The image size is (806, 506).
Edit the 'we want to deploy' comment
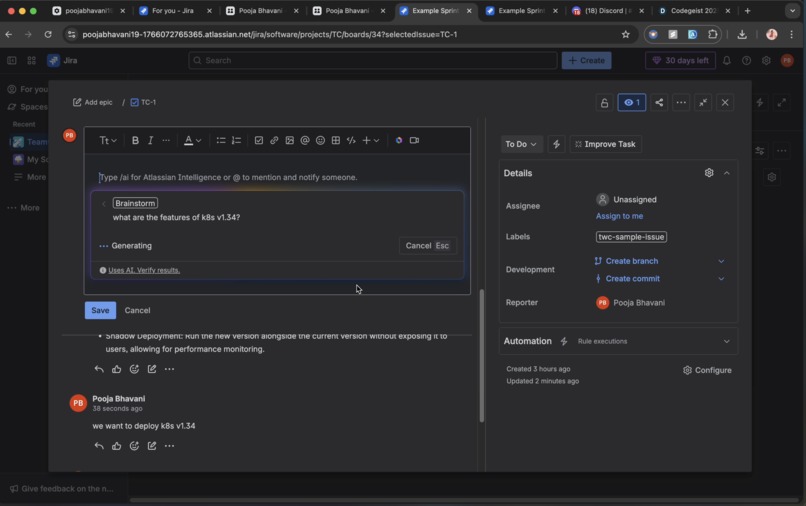pyautogui.click(x=152, y=446)
